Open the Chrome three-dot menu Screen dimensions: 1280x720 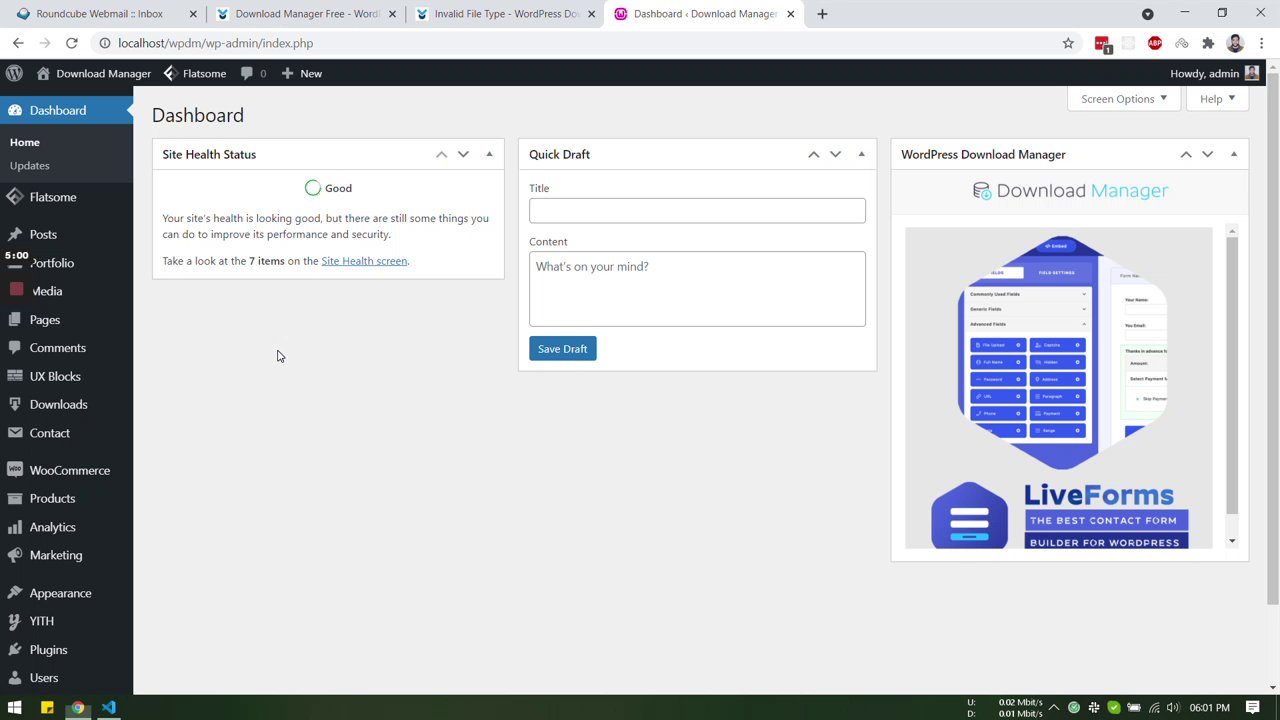coord(1261,43)
